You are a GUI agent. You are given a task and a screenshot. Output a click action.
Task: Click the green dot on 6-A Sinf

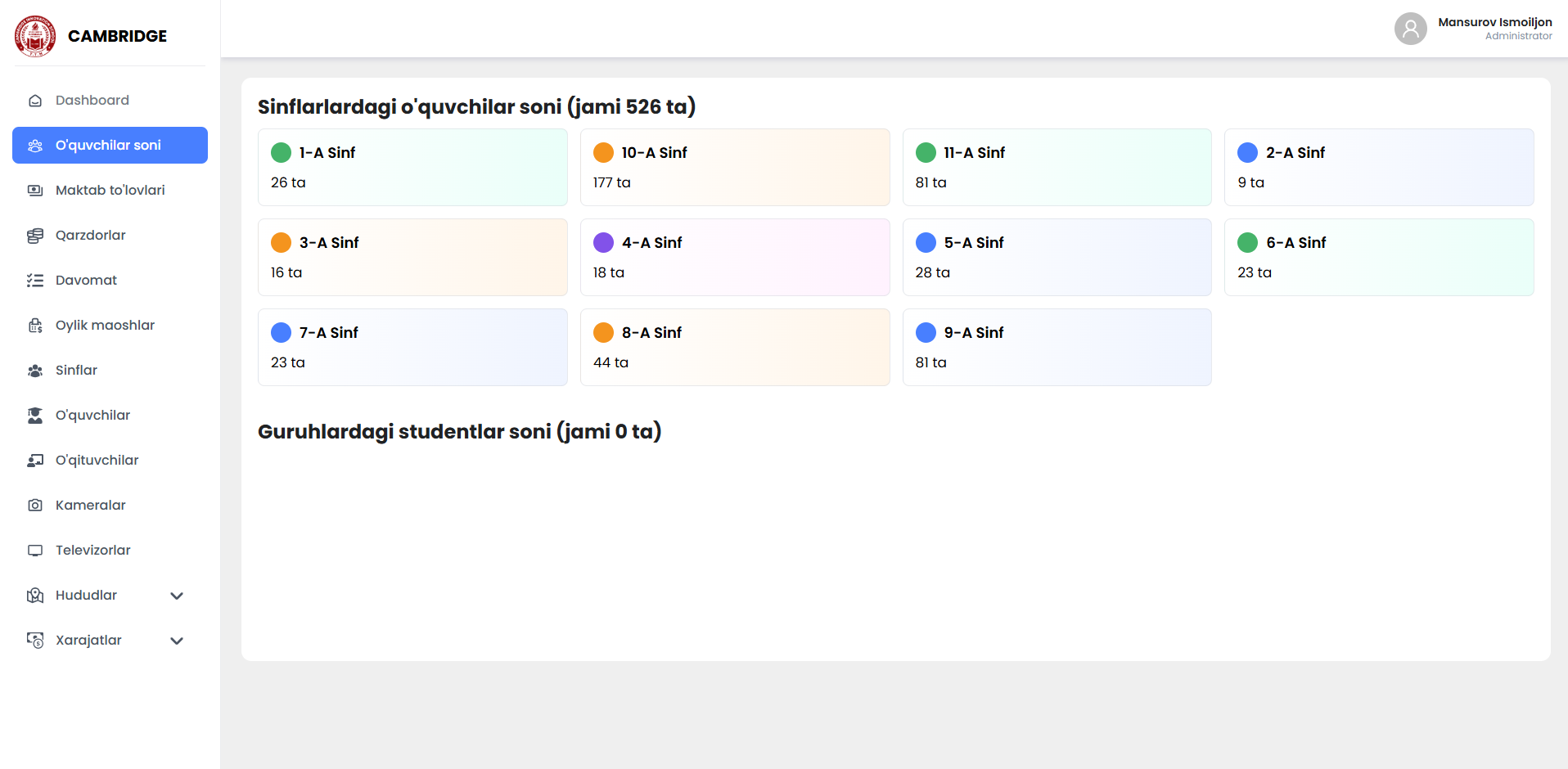1247,242
